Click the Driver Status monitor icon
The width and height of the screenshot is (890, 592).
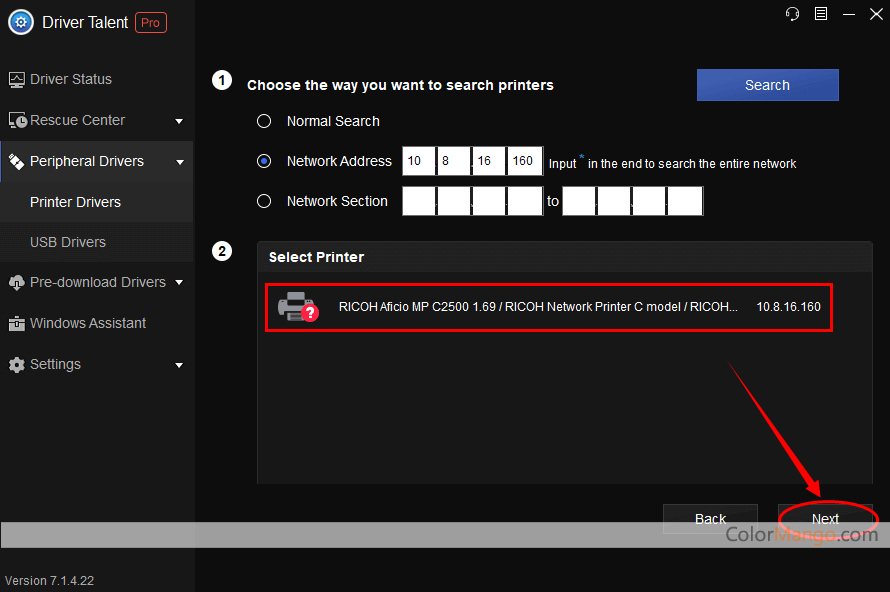point(17,80)
